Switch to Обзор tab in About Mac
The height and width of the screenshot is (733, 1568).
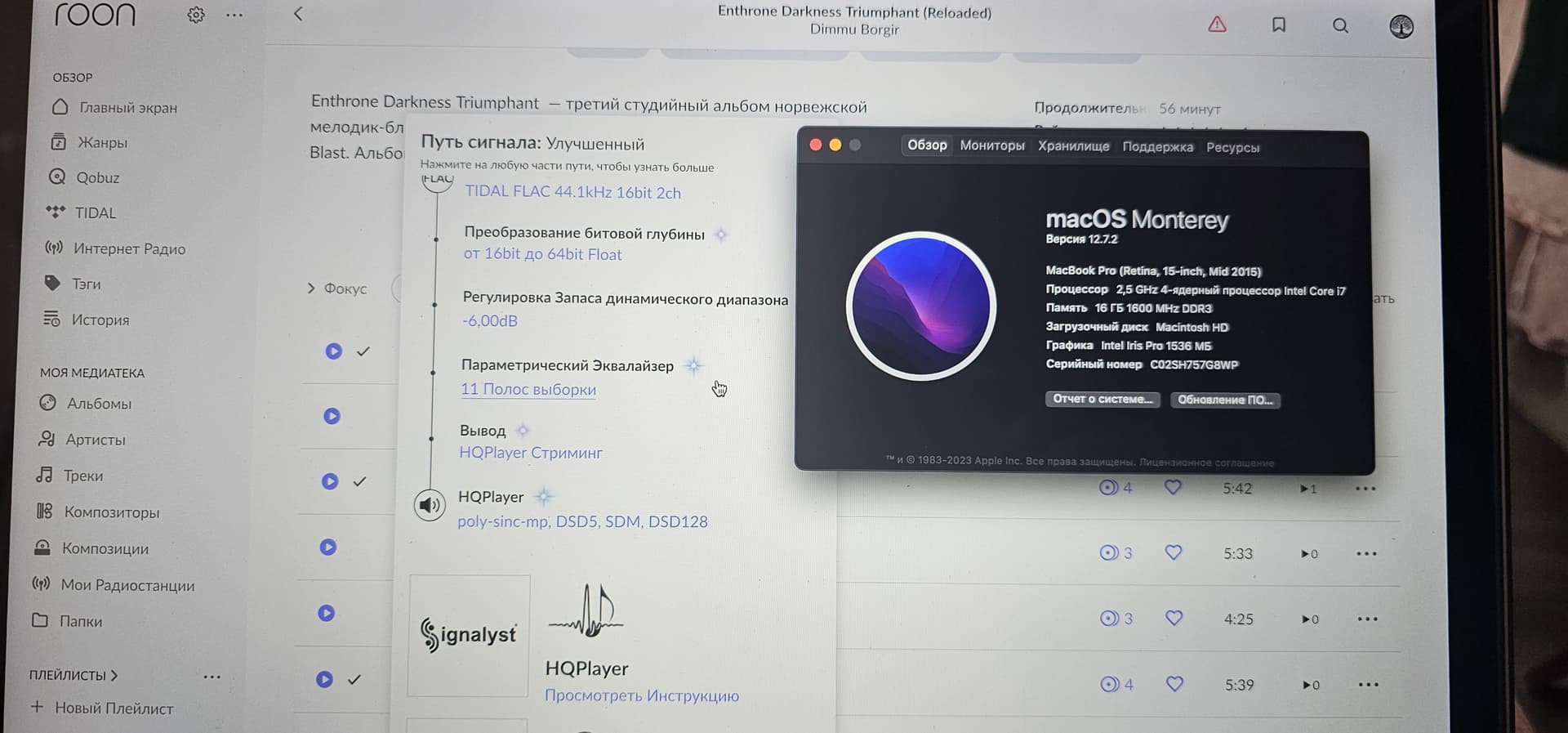coord(927,145)
